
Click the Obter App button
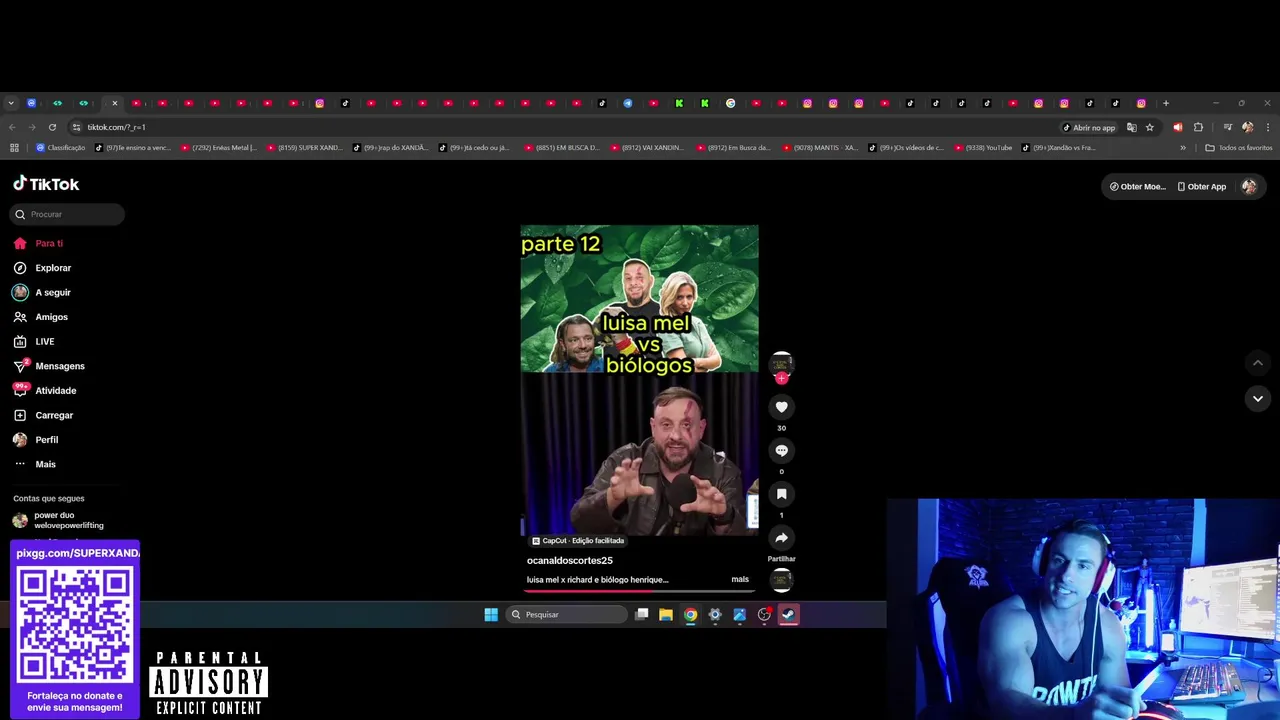pos(1201,186)
